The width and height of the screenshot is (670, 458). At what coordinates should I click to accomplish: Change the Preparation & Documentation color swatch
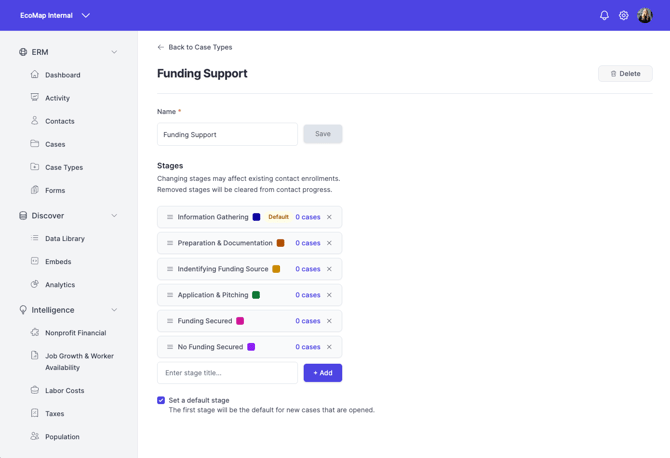click(x=280, y=243)
